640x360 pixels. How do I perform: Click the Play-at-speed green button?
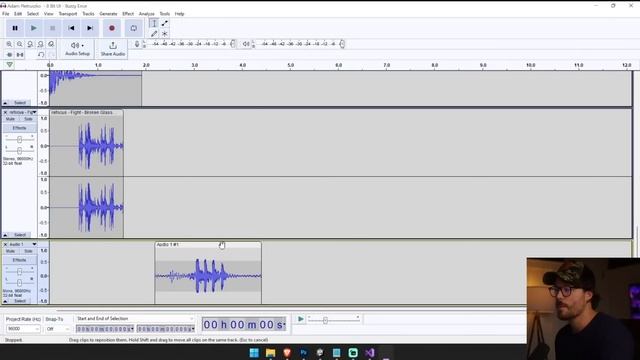(x=300, y=319)
